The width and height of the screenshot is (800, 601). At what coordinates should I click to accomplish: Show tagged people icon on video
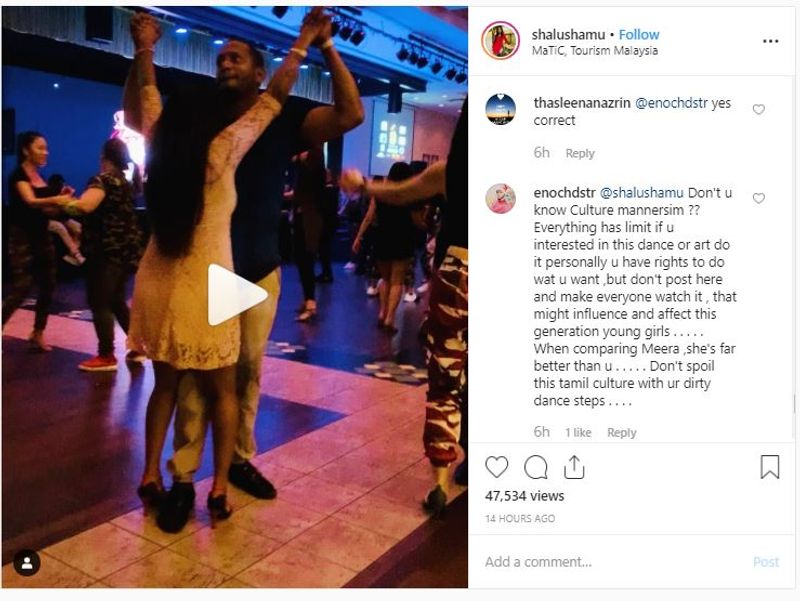[27, 563]
